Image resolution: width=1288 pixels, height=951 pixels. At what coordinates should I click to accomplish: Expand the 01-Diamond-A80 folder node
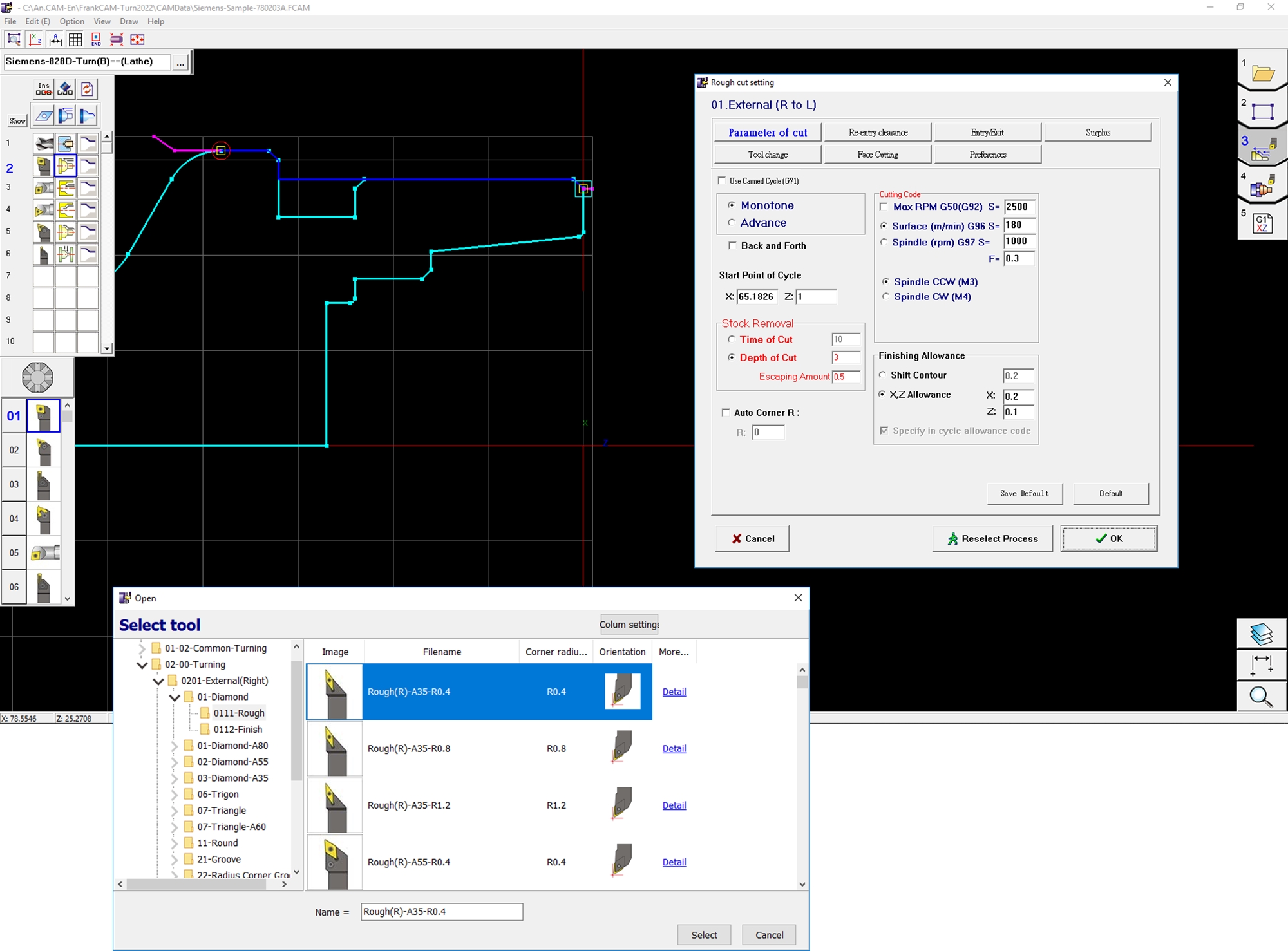coord(175,746)
